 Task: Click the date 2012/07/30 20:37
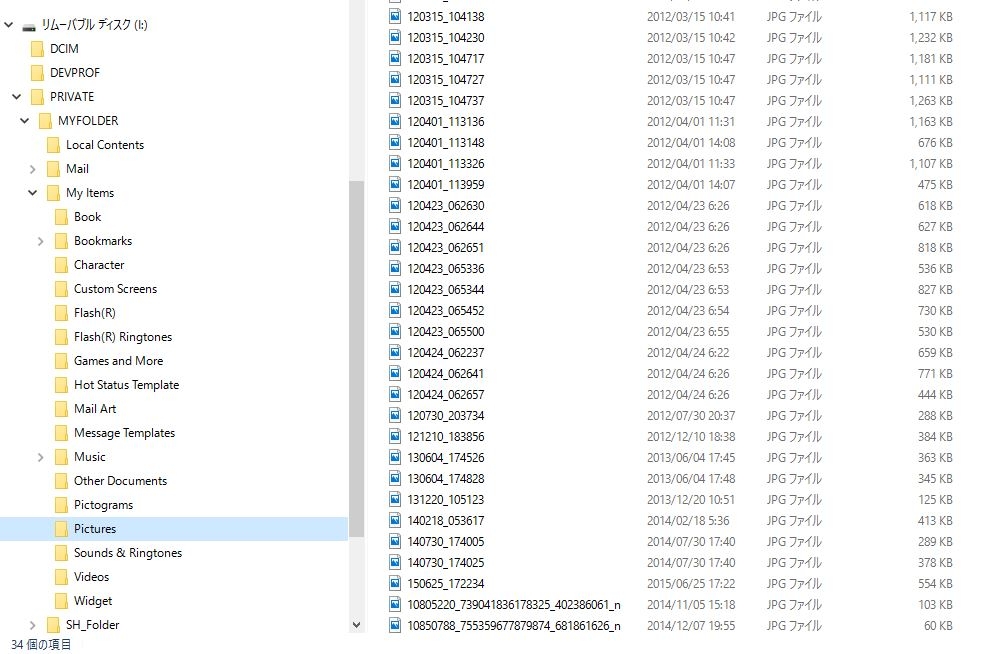click(691, 415)
